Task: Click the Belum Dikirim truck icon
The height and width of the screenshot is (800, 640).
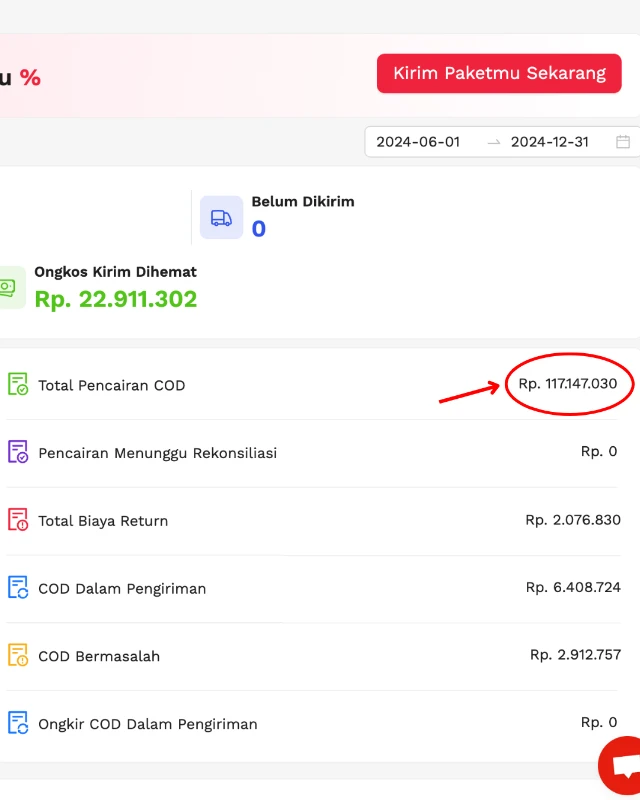Action: click(221, 217)
